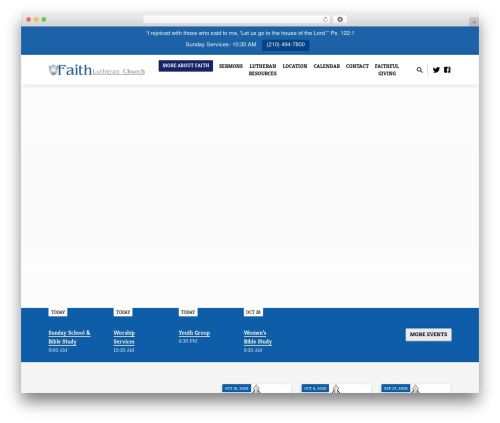Navigate to Location page
The image size is (500, 423).
click(x=295, y=66)
